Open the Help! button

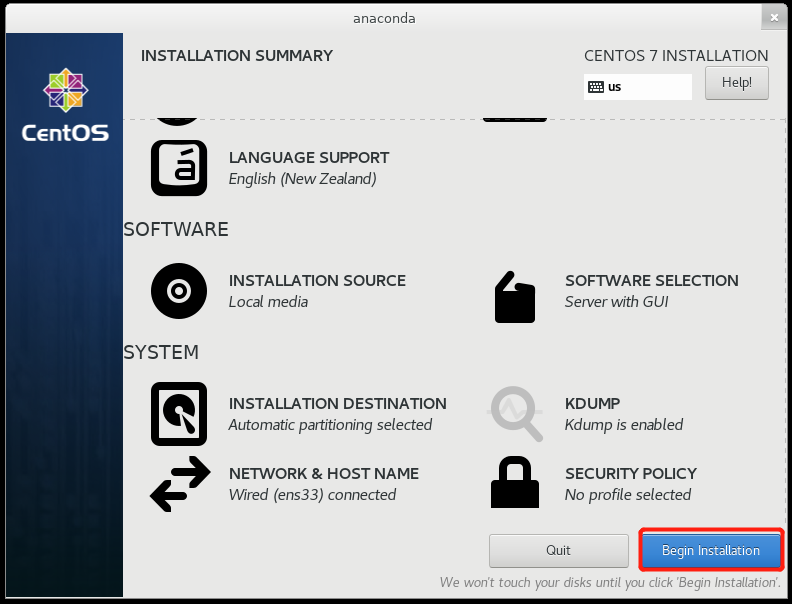tap(737, 83)
